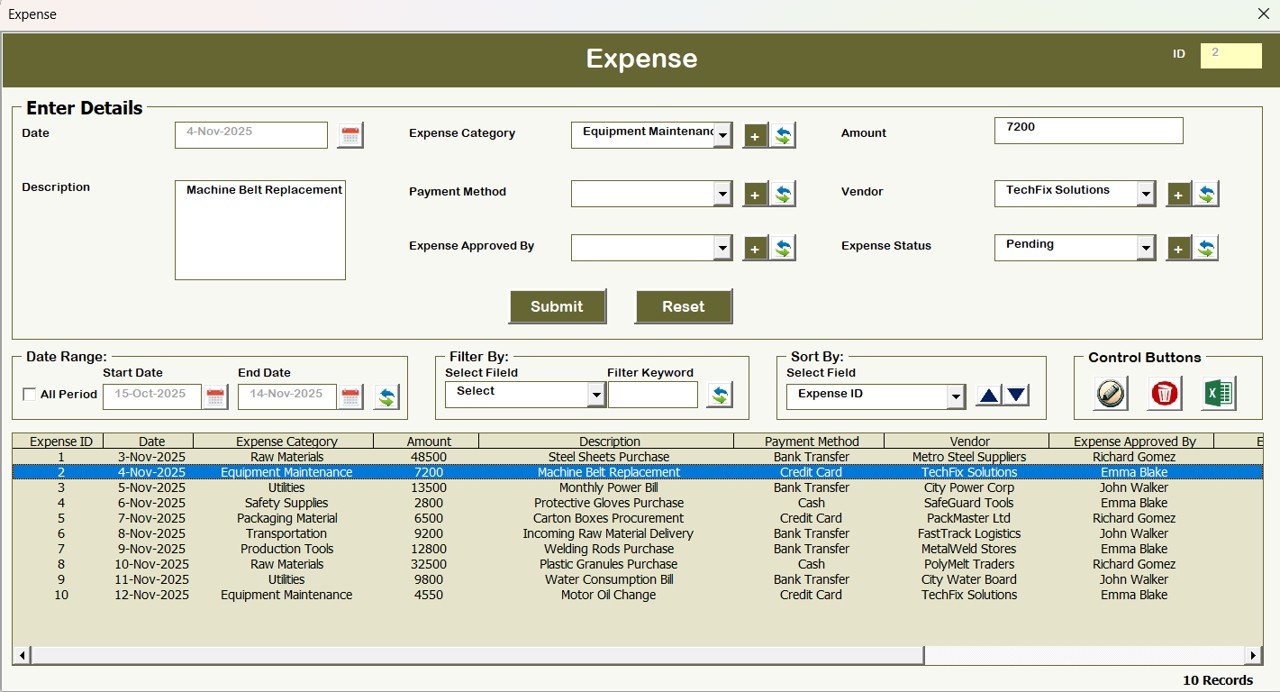Sort records descending with the red arrow

click(x=1017, y=394)
